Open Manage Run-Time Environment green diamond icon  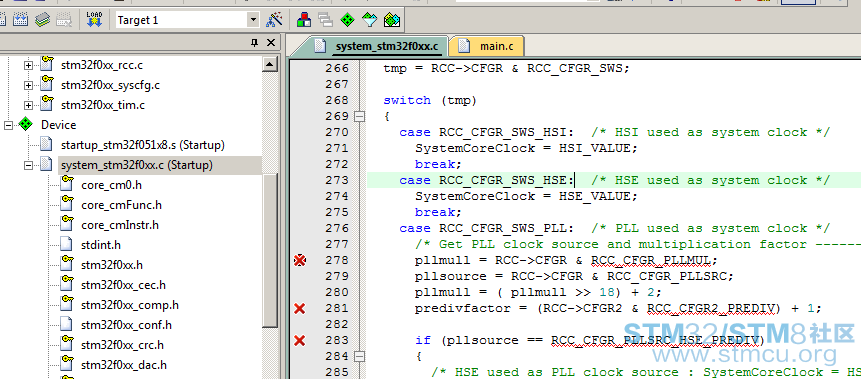click(347, 20)
